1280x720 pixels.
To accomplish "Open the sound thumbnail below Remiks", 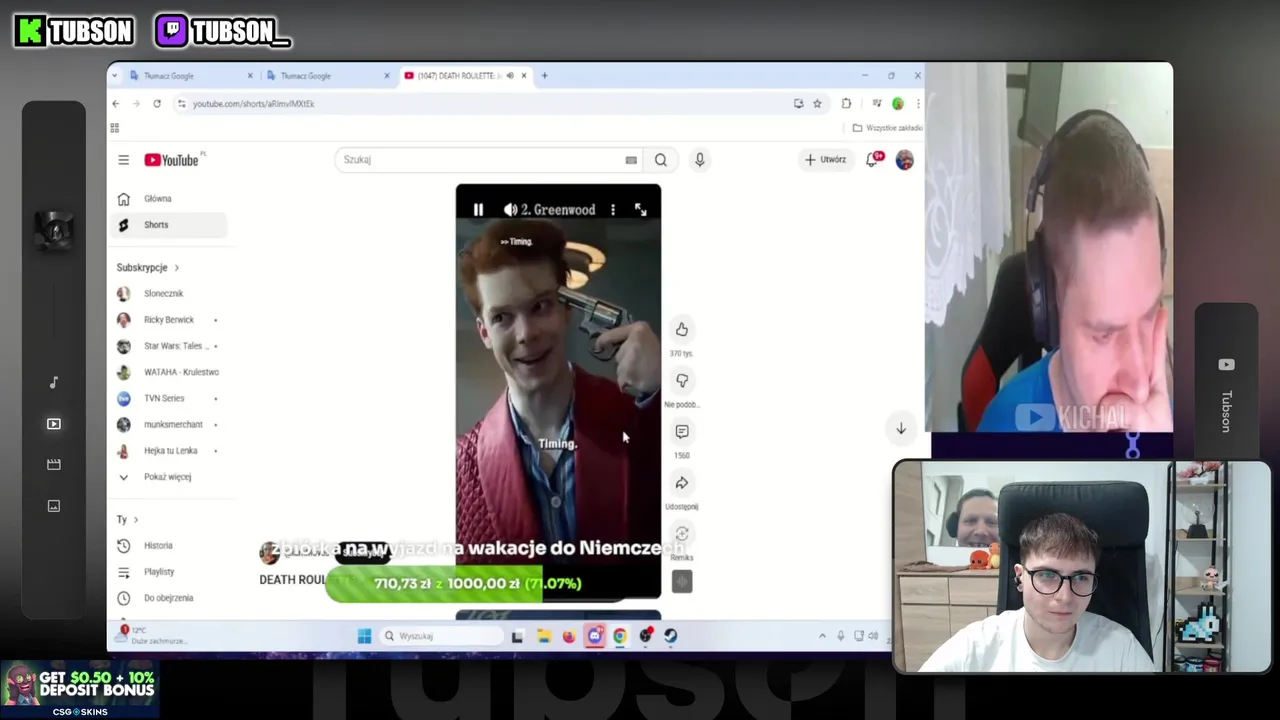I will (x=682, y=581).
